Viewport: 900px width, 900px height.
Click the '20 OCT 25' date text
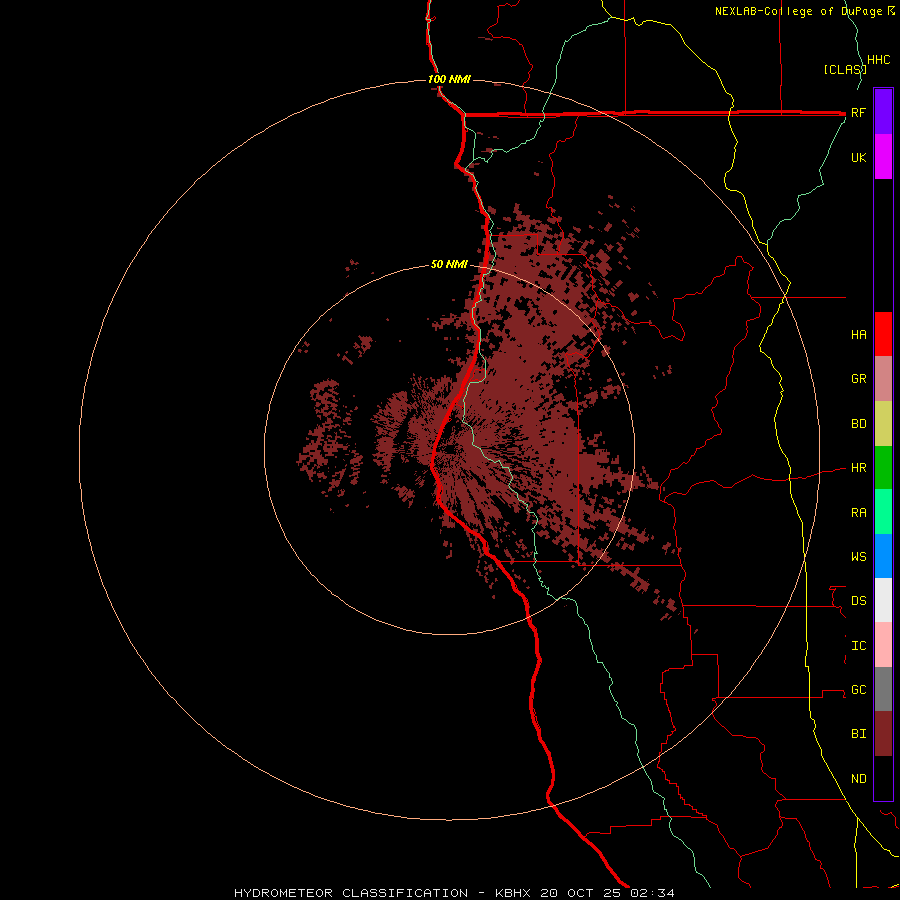581,893
